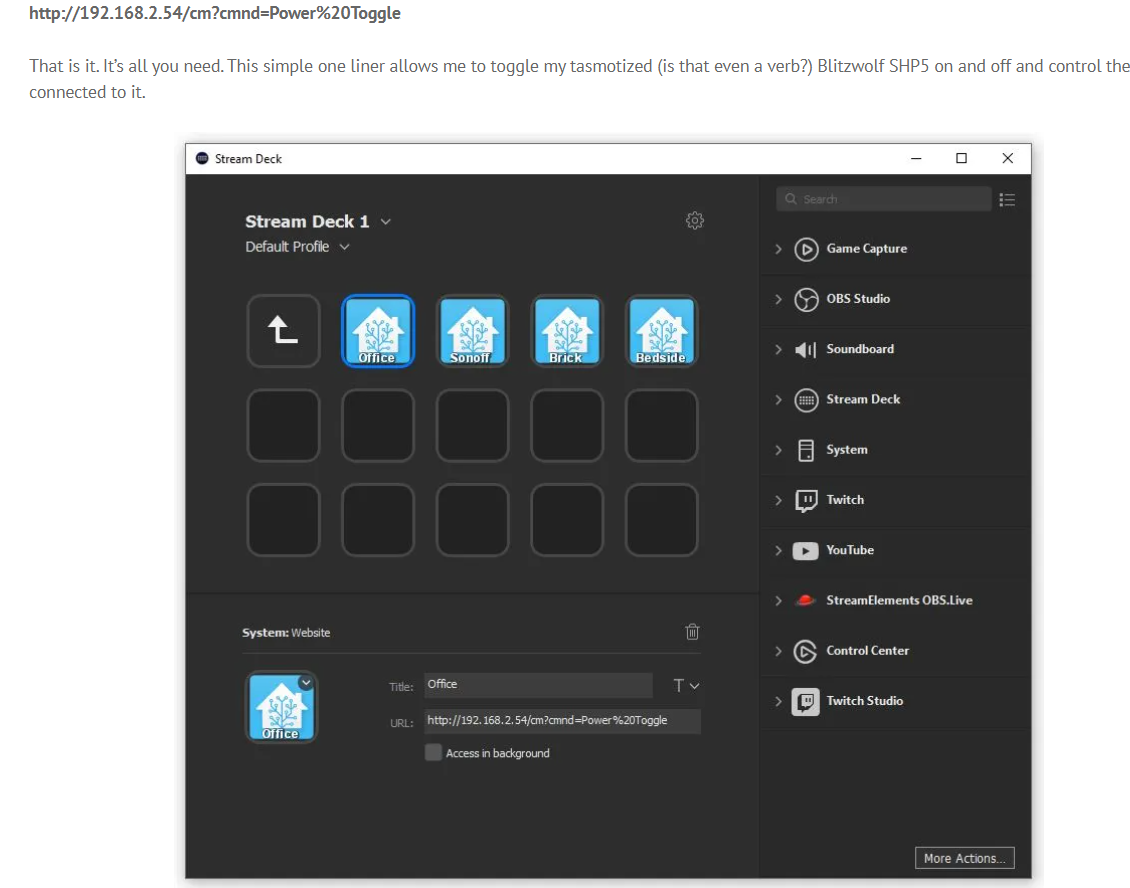Select the Brick key on the deck
Screen dimensions: 1130x888
[566, 331]
